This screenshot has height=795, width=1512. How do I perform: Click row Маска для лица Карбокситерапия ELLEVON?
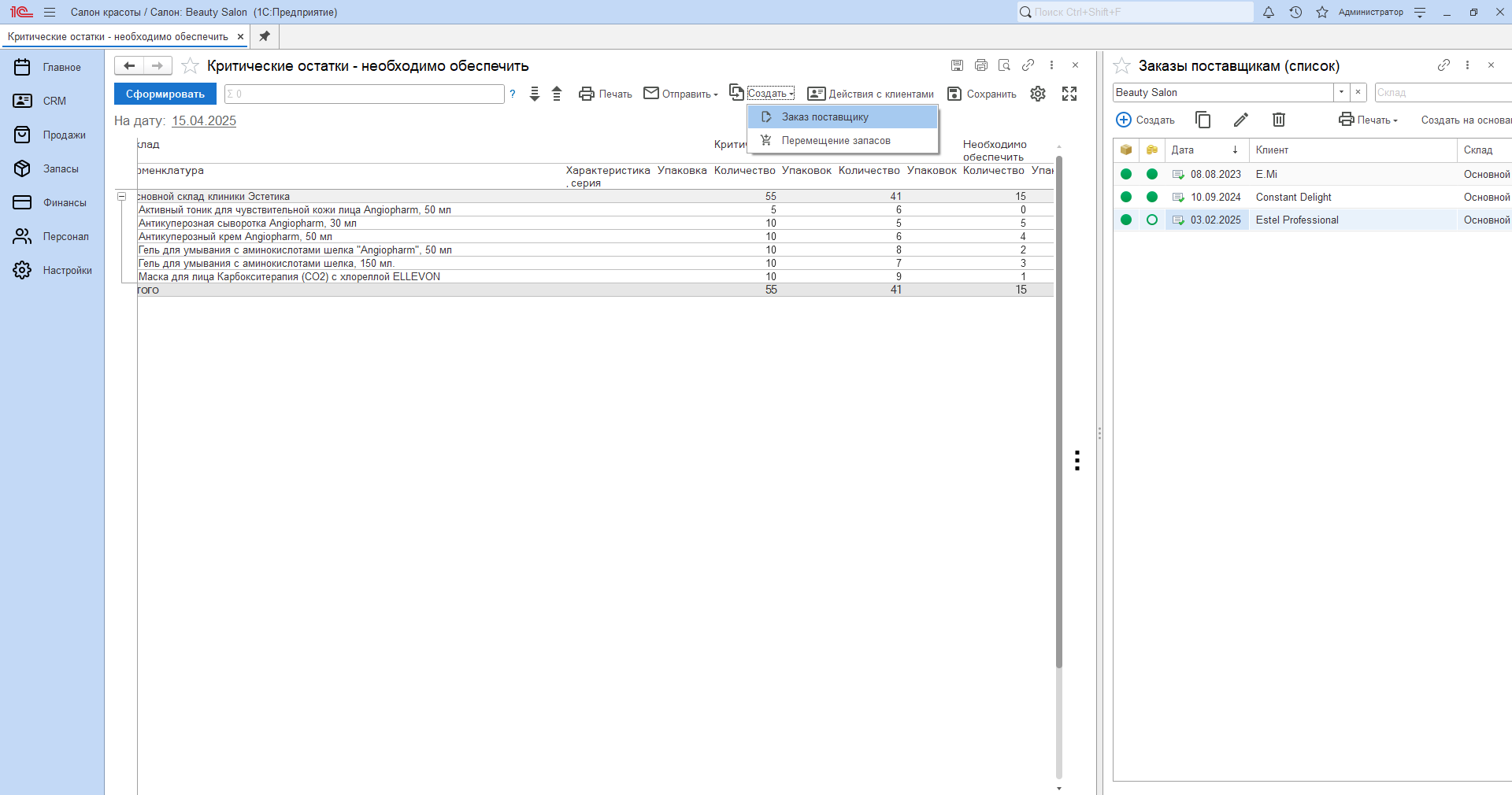click(x=595, y=277)
